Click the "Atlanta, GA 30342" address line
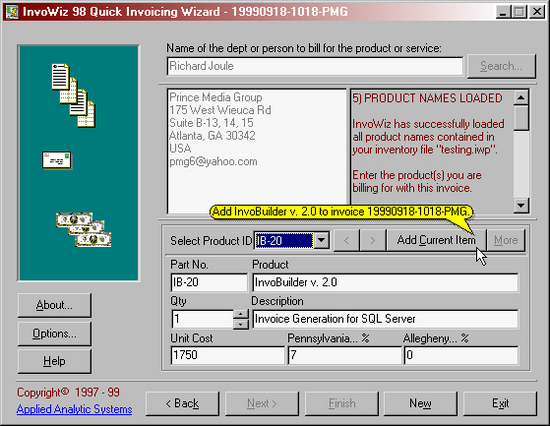The width and height of the screenshot is (550, 426). [212, 135]
